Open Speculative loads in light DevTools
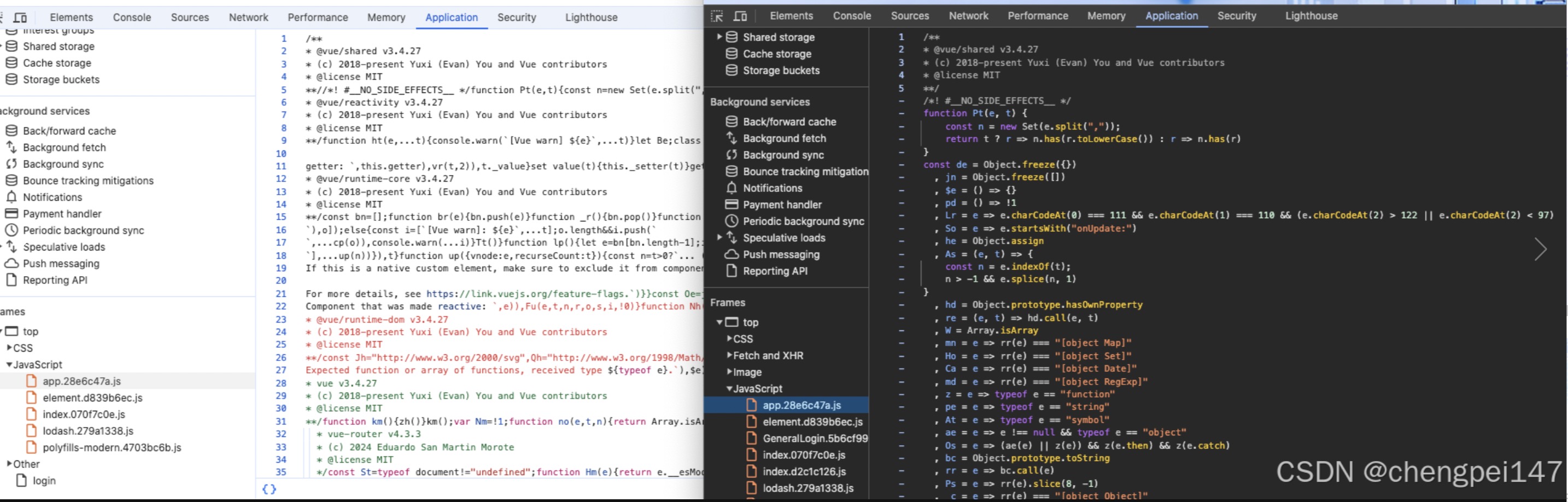 click(x=64, y=247)
